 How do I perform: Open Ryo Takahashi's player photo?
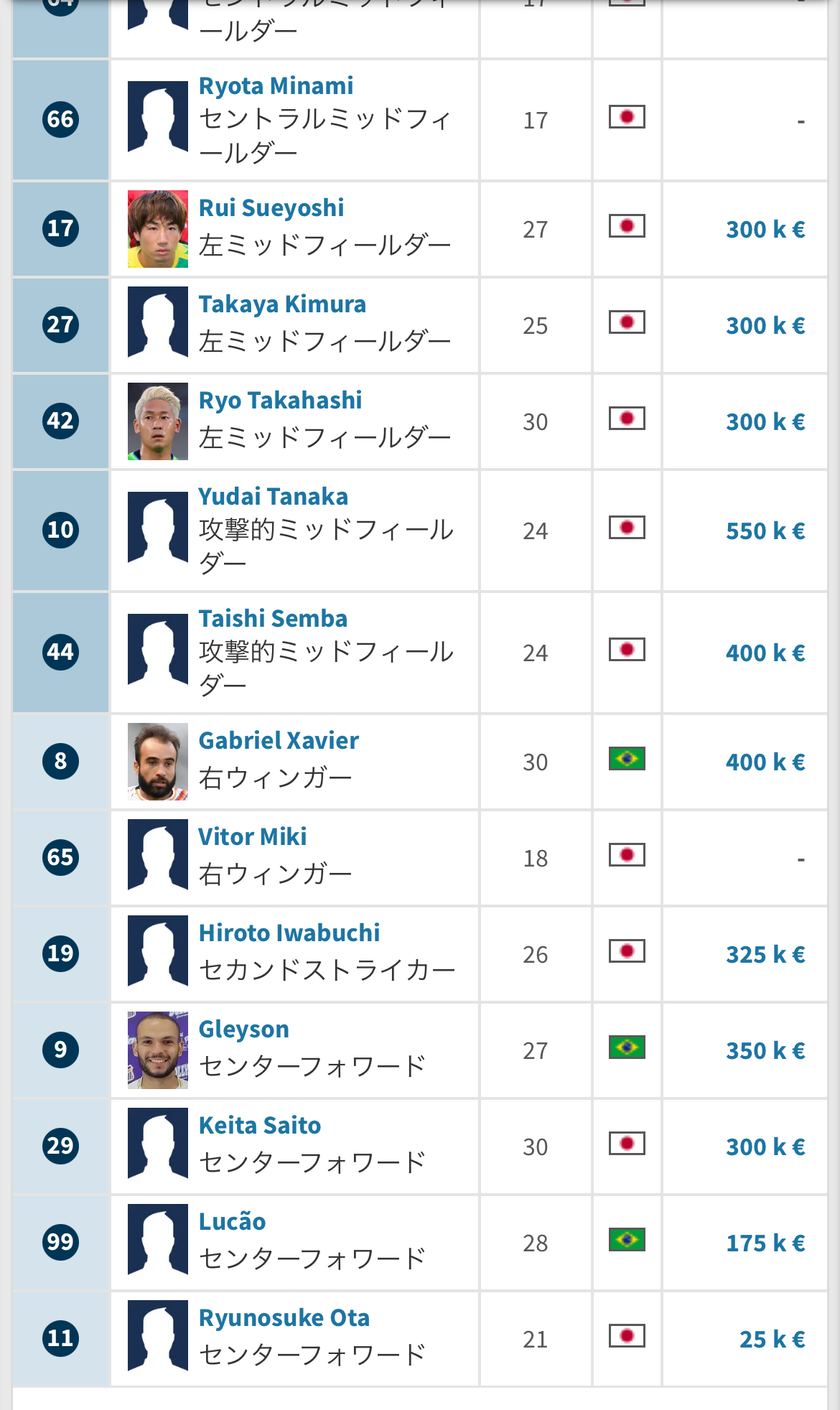[x=158, y=421]
